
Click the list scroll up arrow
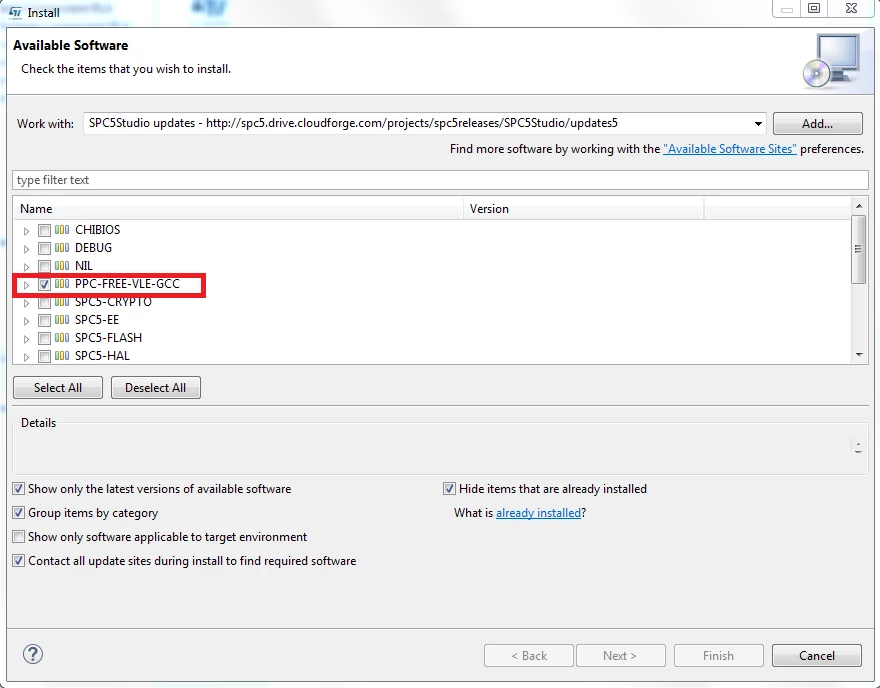(859, 207)
